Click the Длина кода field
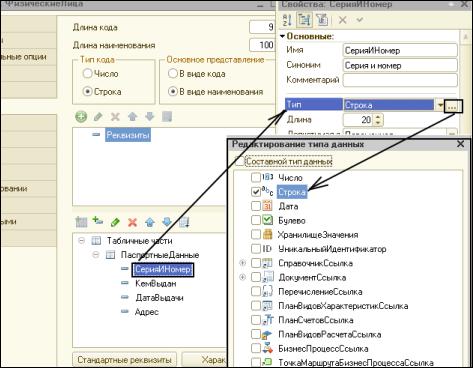 (262, 27)
